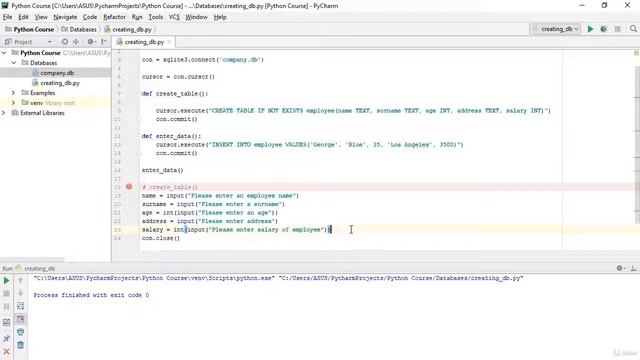Click creating_db.py breadcrumb in navigation bar
Viewport: 640px width, 360px height.
(128, 29)
